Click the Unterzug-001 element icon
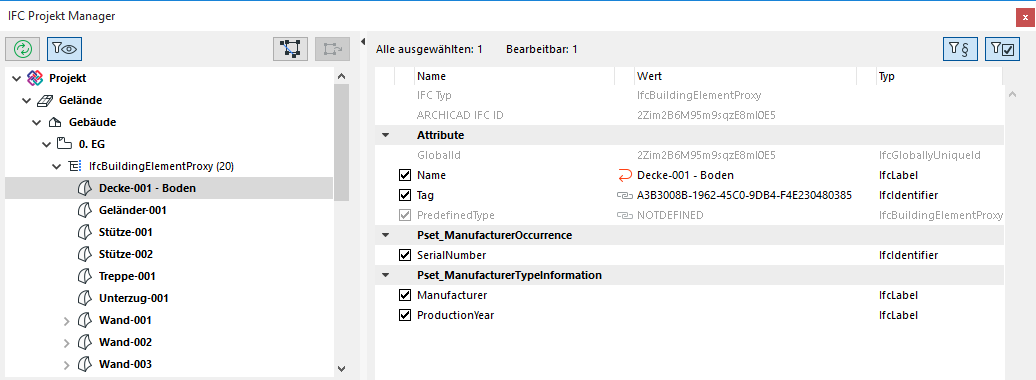1036x380 pixels. (84, 298)
